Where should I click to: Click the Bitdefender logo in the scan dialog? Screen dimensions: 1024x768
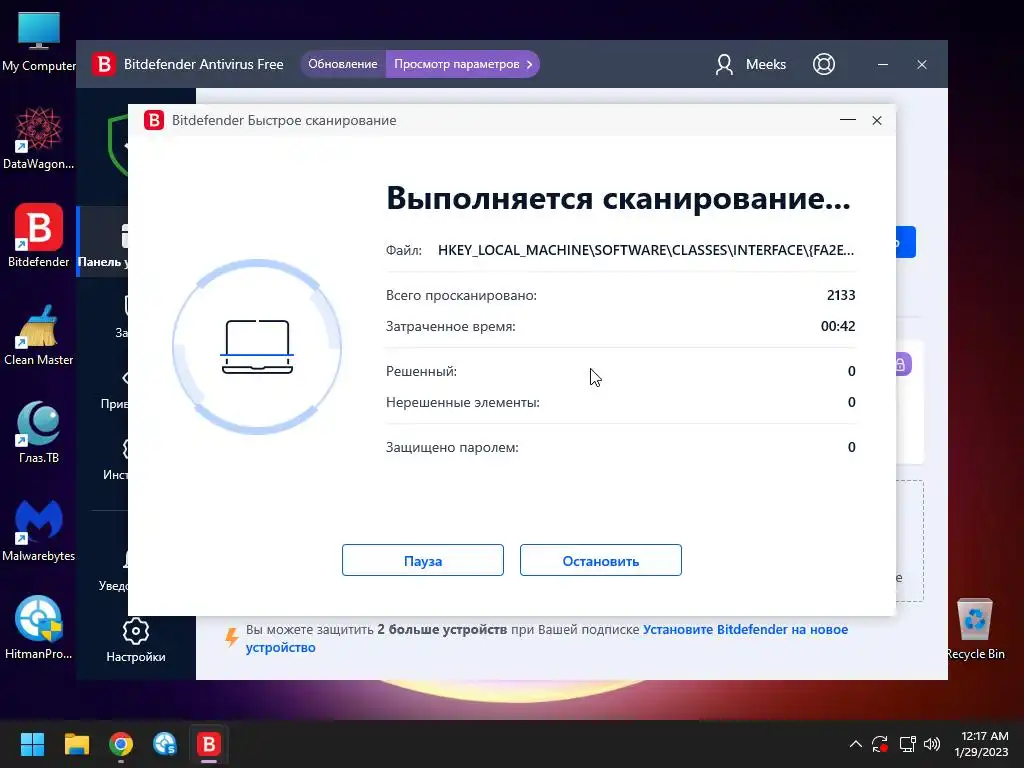coord(154,120)
